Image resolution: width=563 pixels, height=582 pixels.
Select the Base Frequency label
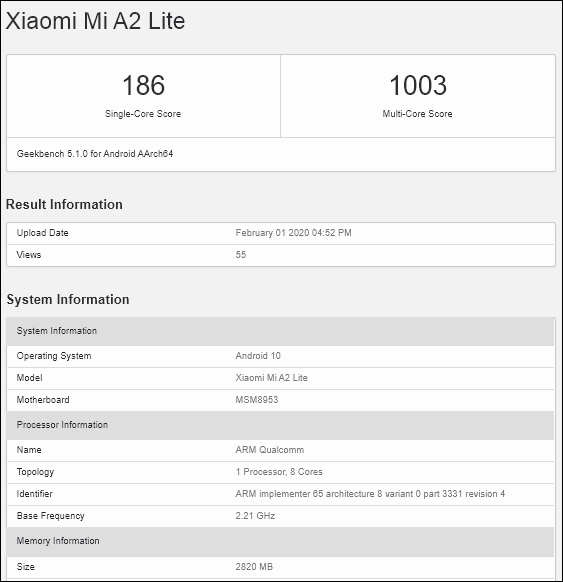click(x=50, y=516)
